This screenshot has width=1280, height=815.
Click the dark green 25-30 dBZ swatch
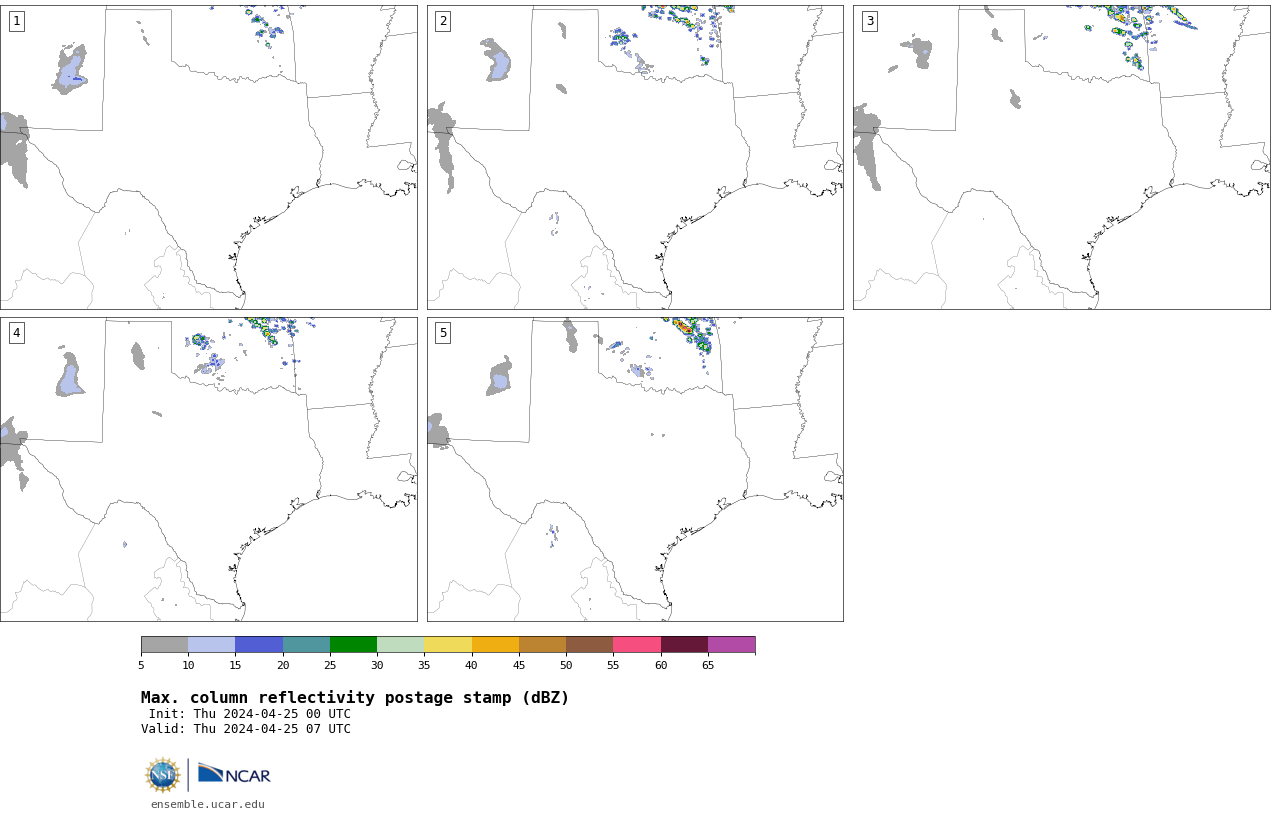[353, 644]
